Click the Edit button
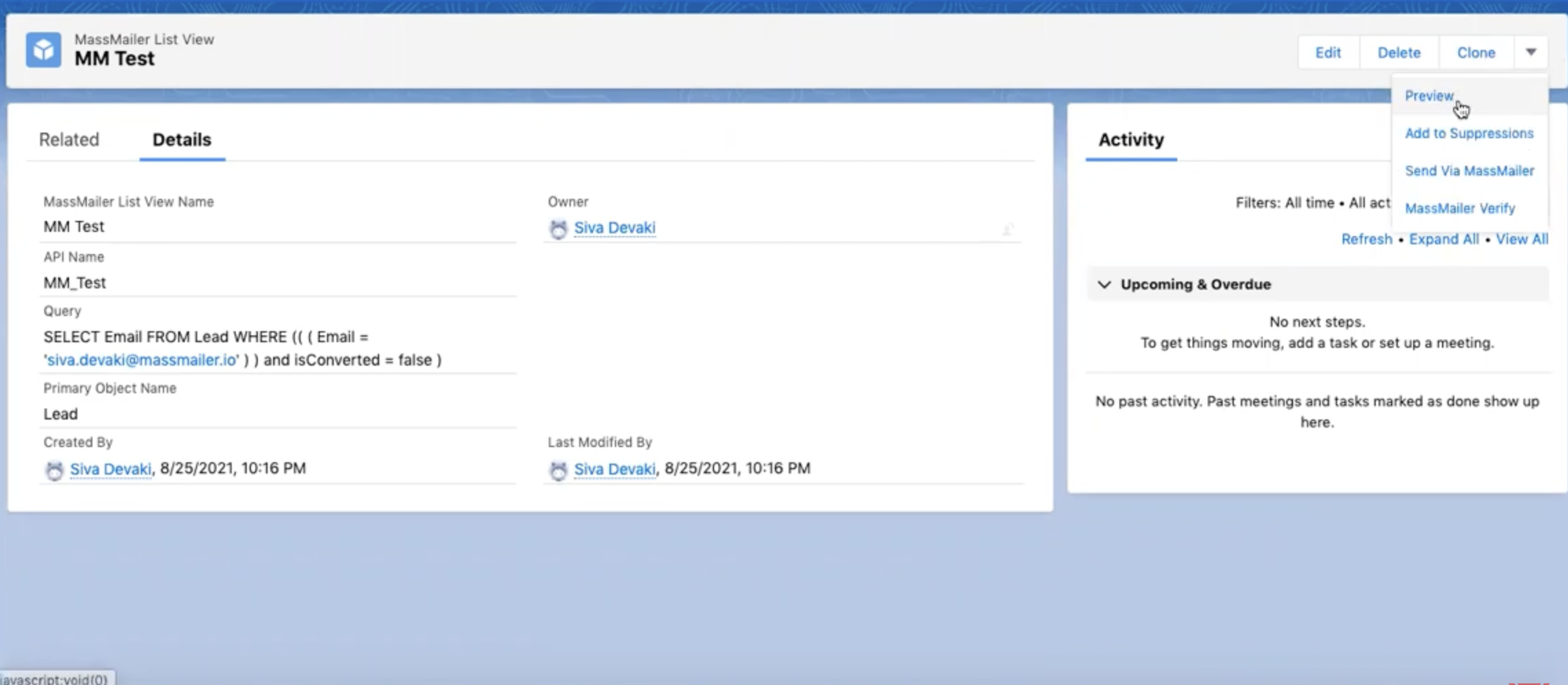 pyautogui.click(x=1329, y=52)
